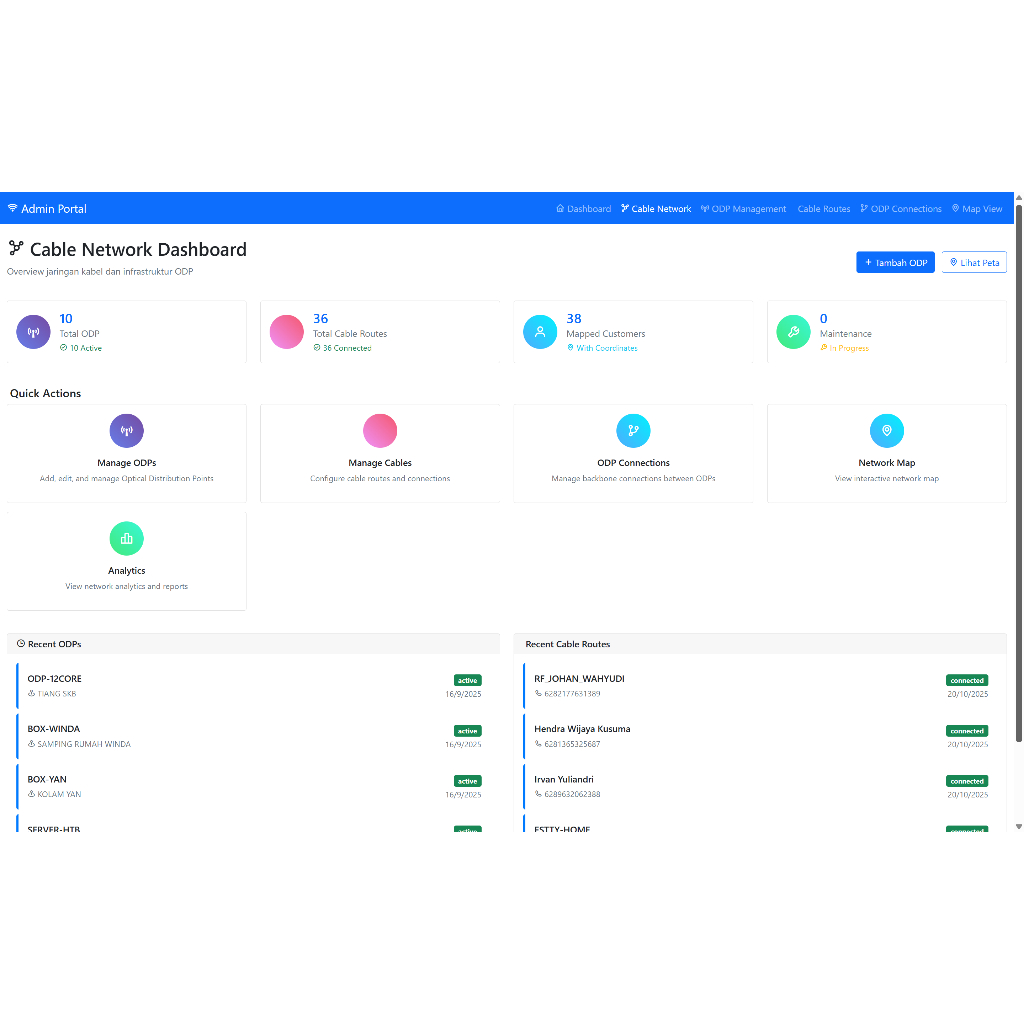Click the Manage ODPs antenna icon
Screen dimensions: 1024x1024
click(126, 431)
